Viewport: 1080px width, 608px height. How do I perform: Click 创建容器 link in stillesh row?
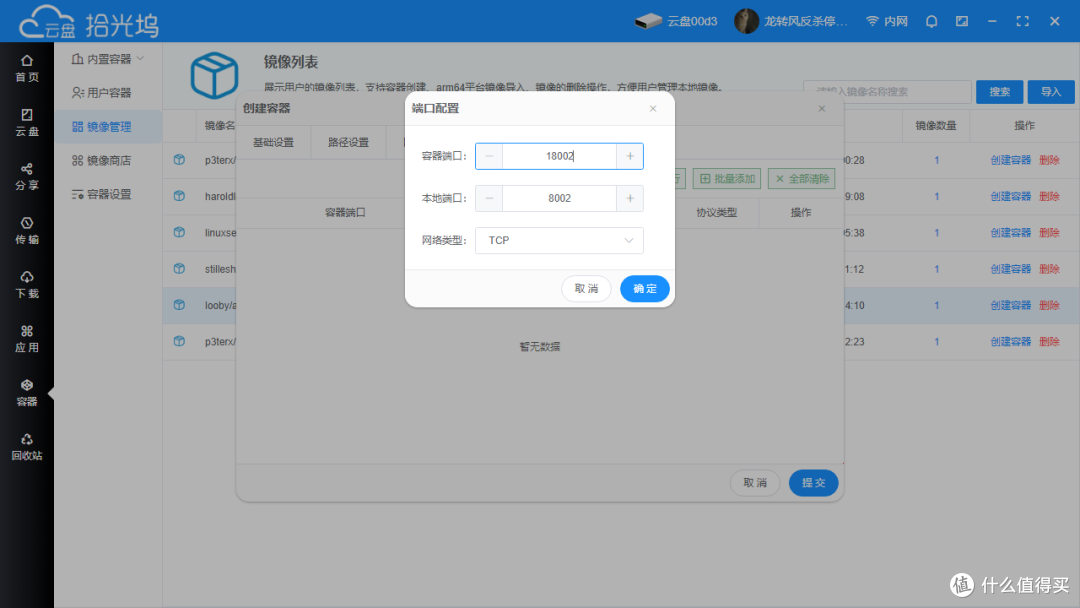[1010, 269]
